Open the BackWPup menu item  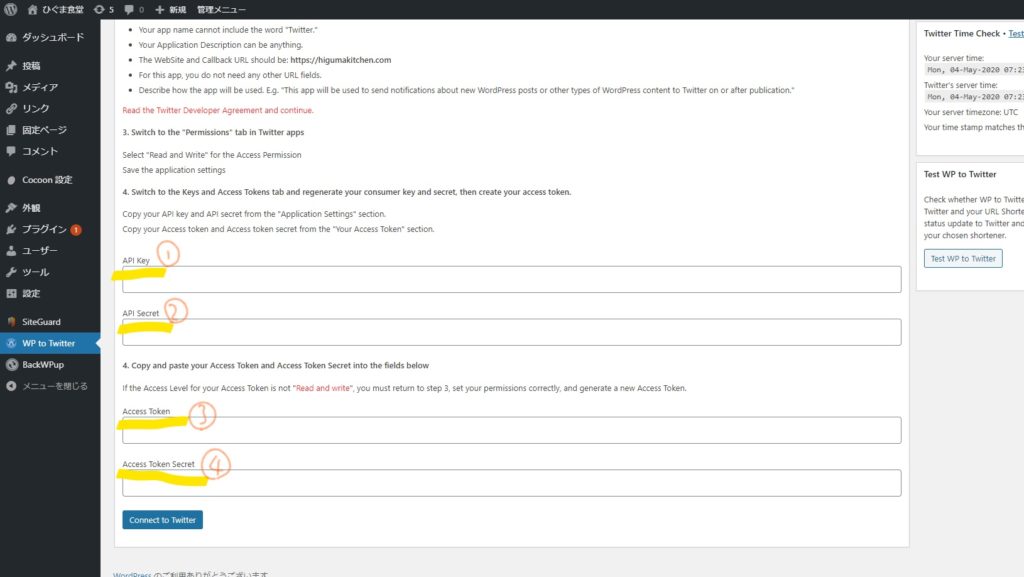pos(50,364)
